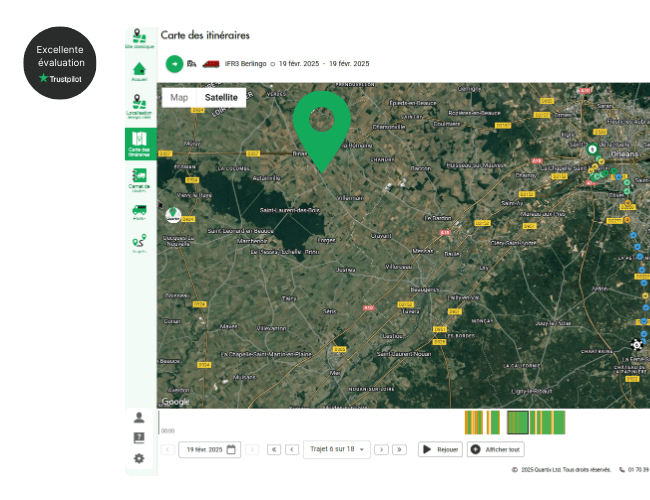Image resolution: width=650 pixels, height=500 pixels.
Task: Click the selected outlined trip segment in timeline
Action: point(518,422)
